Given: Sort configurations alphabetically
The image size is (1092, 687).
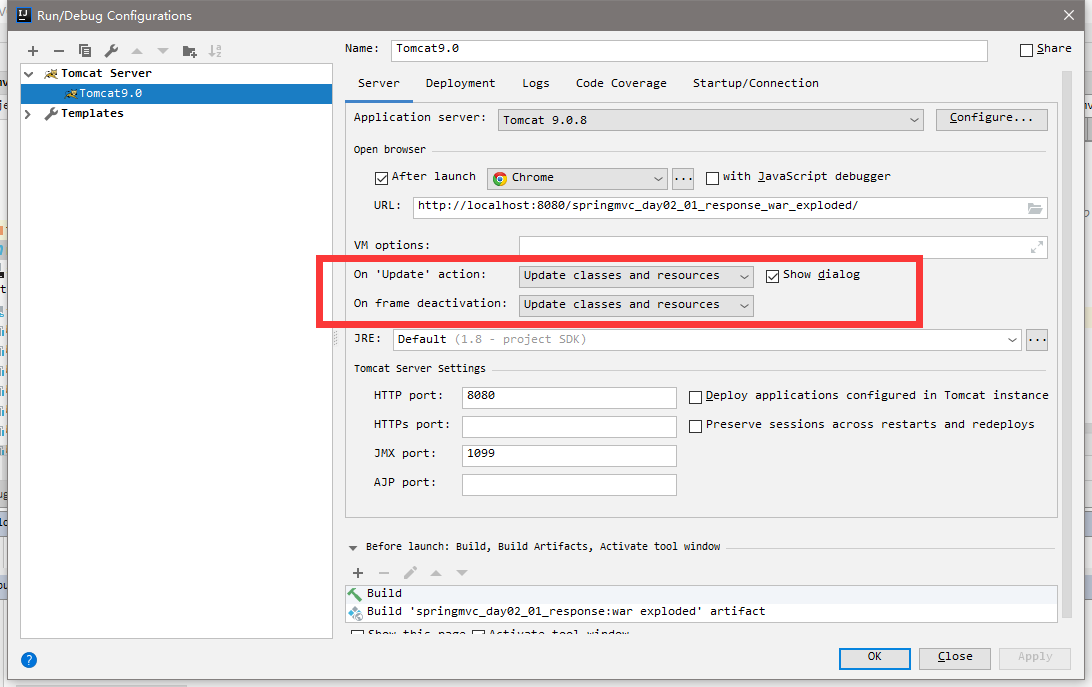Looking at the screenshot, I should pos(215,51).
